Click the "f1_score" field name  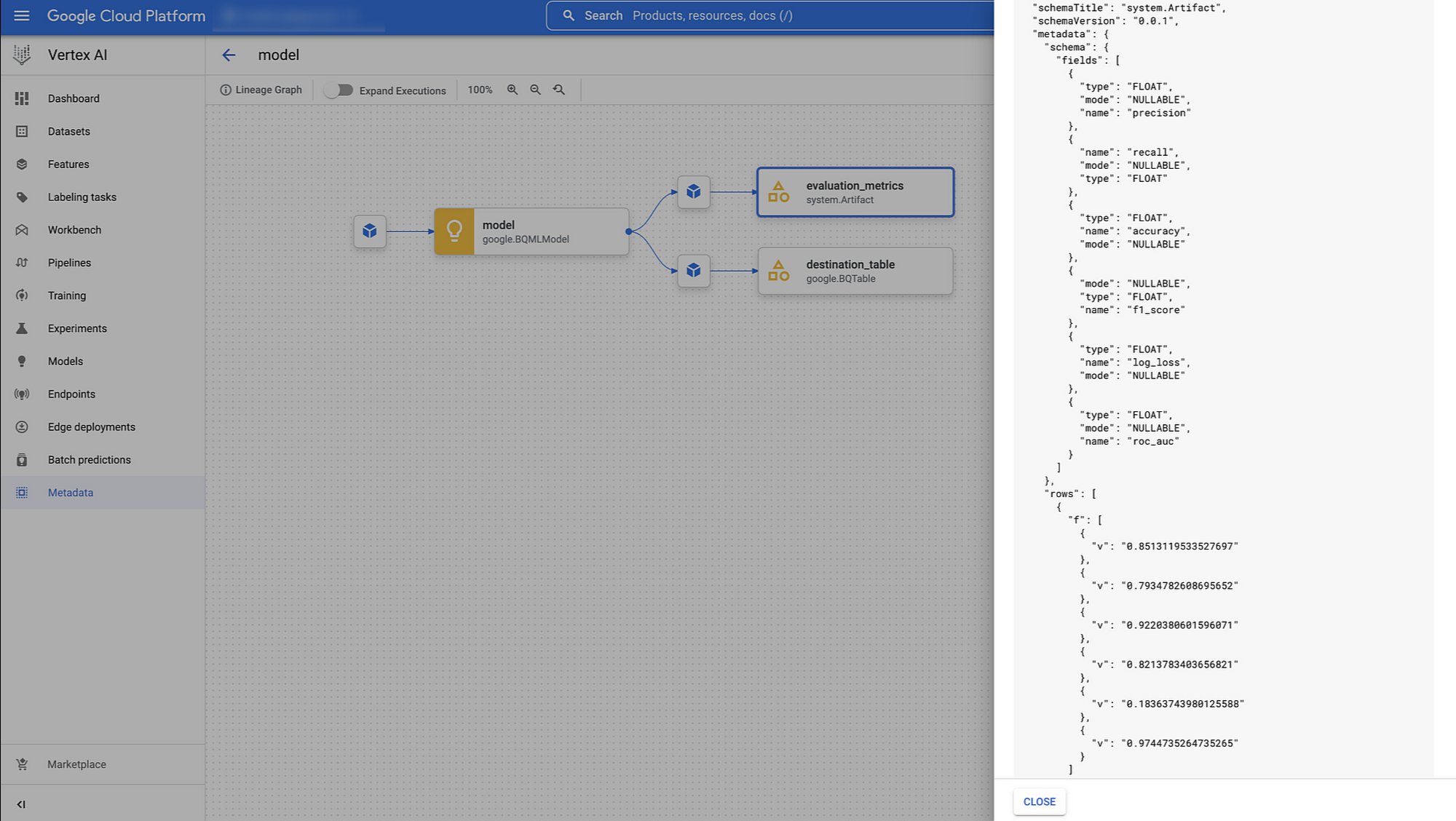click(x=1156, y=310)
